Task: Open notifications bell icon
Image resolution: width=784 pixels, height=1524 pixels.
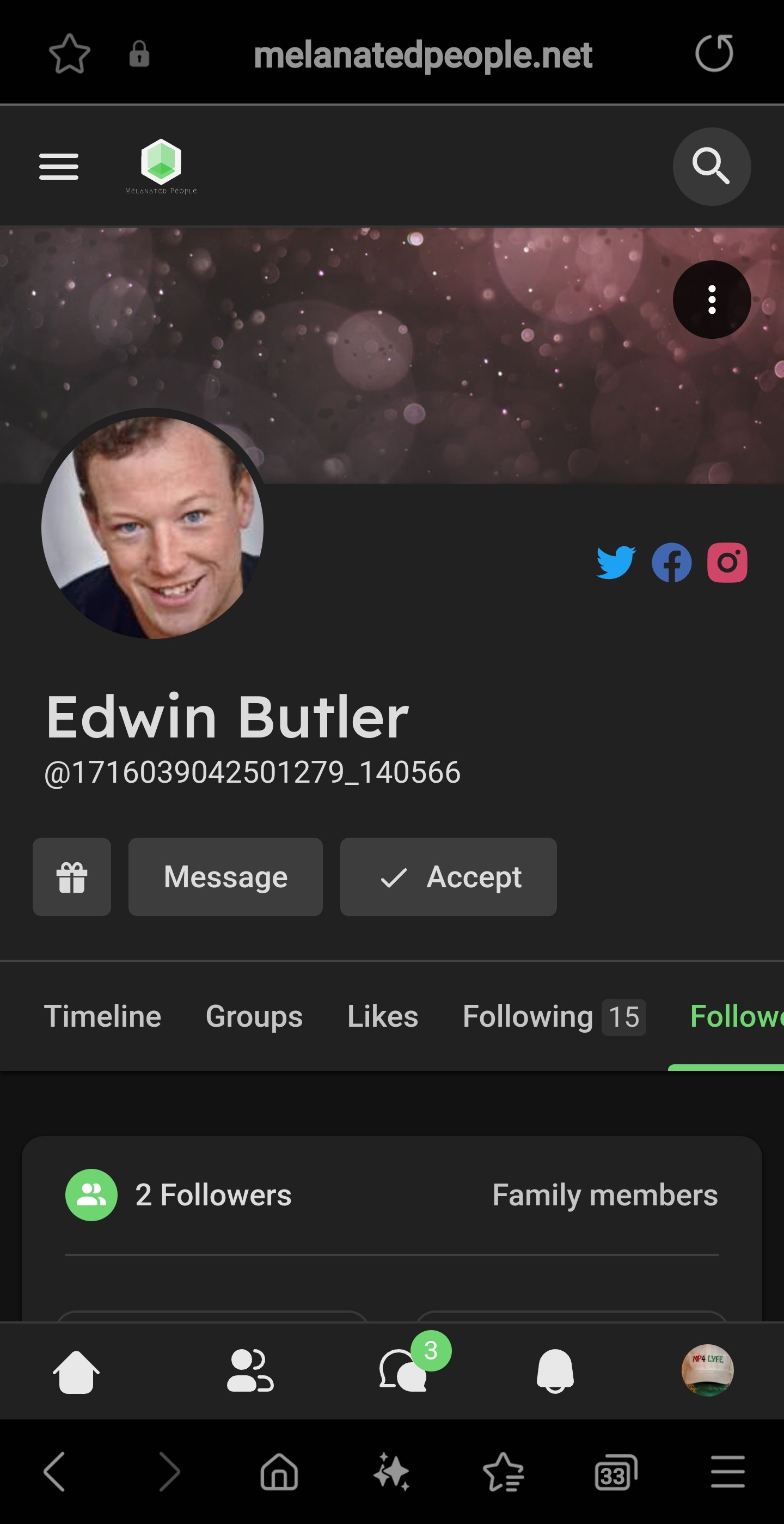Action: 555,1371
